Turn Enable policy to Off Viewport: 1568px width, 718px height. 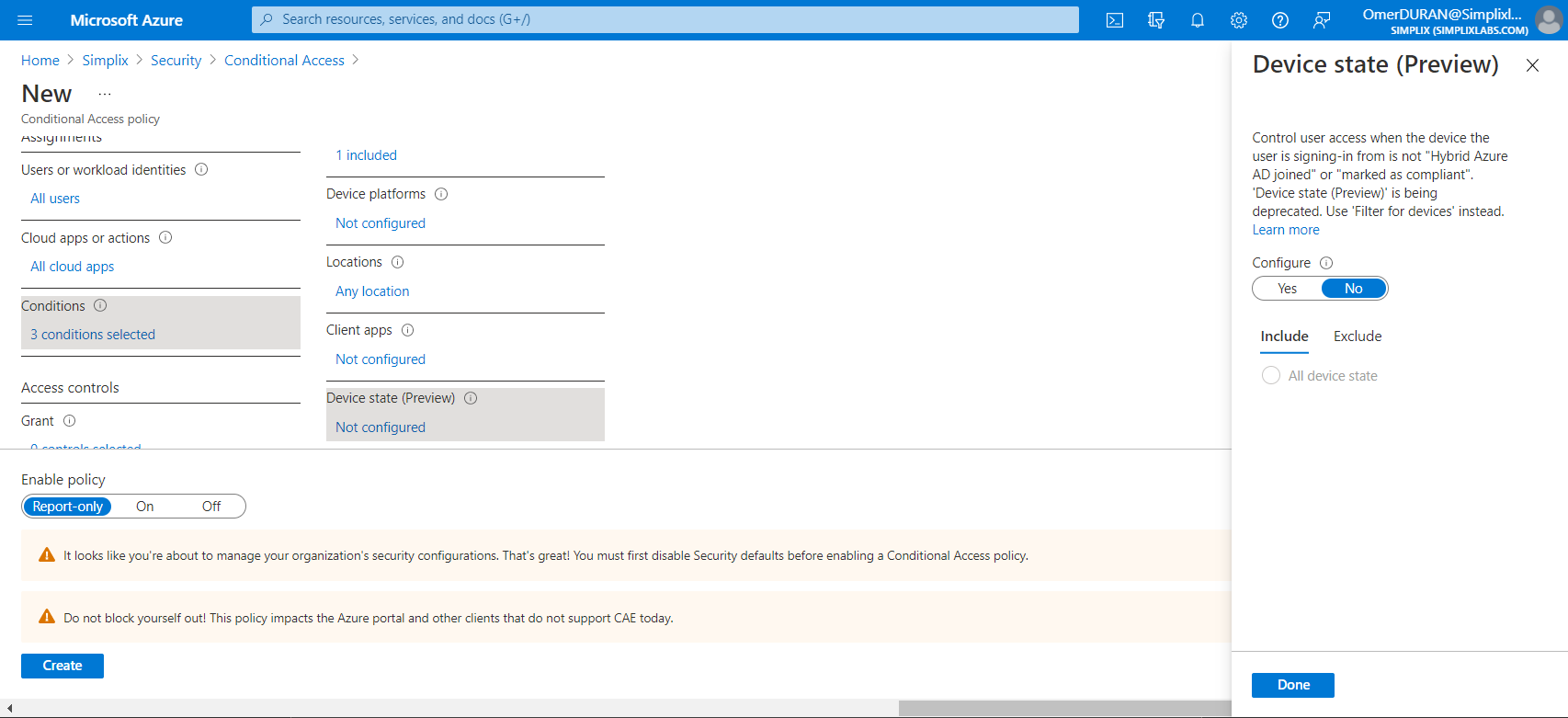tap(211, 507)
